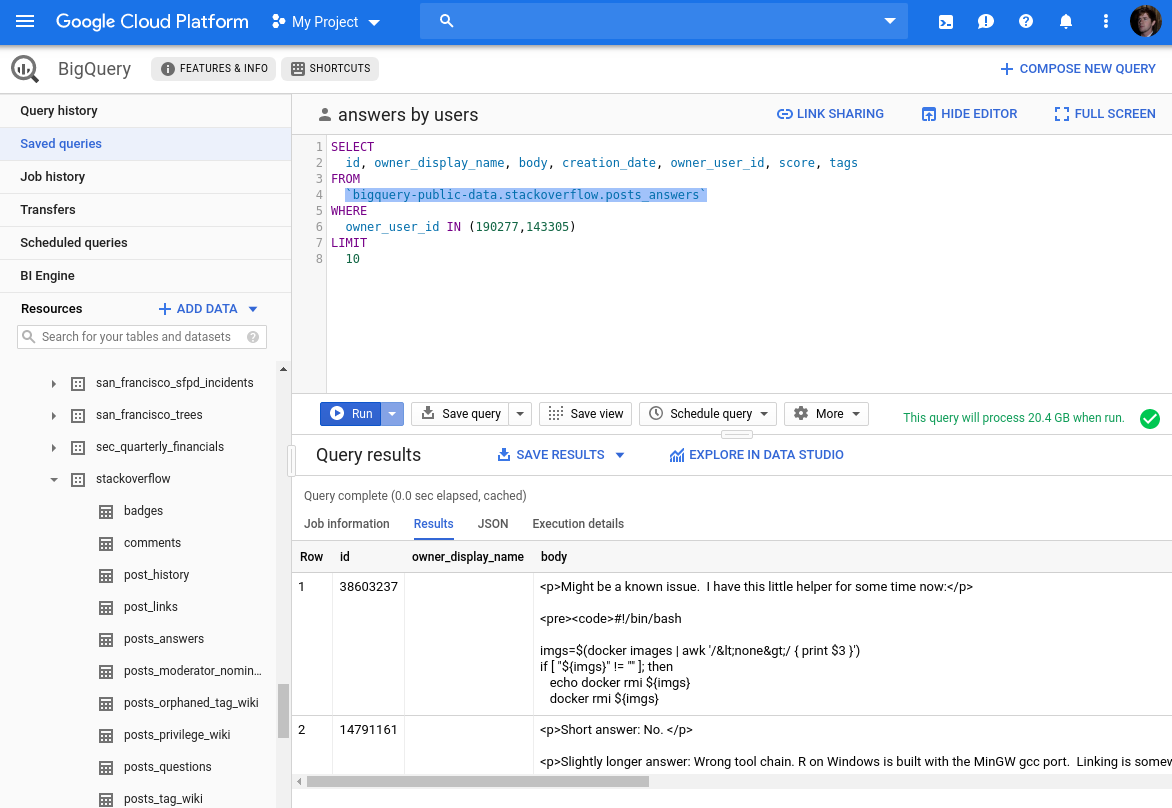Open Job history
The width and height of the screenshot is (1172, 808).
[145, 176]
